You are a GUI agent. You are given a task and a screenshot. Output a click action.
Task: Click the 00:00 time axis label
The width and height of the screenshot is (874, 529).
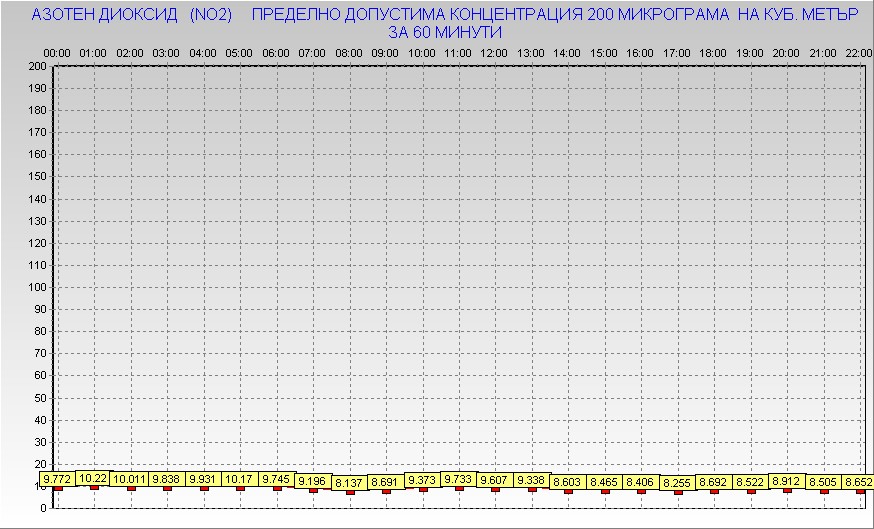tap(57, 52)
